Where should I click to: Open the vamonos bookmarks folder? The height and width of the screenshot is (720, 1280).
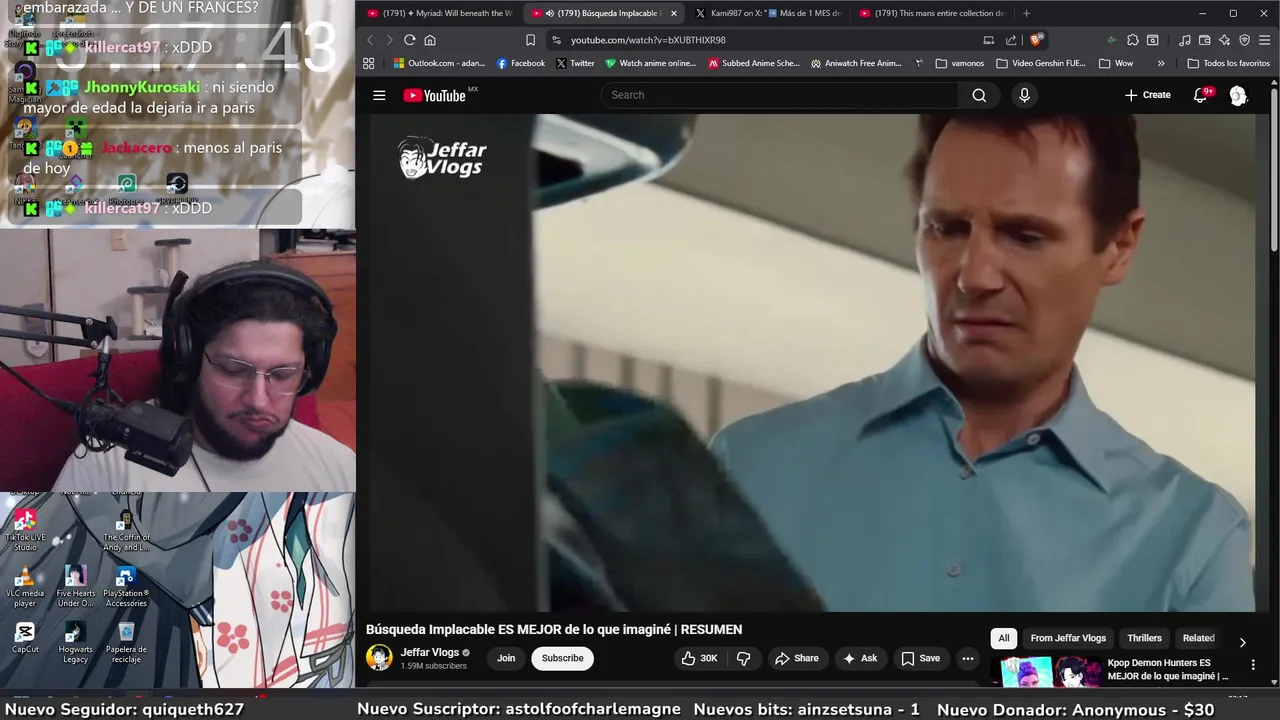[x=959, y=63]
